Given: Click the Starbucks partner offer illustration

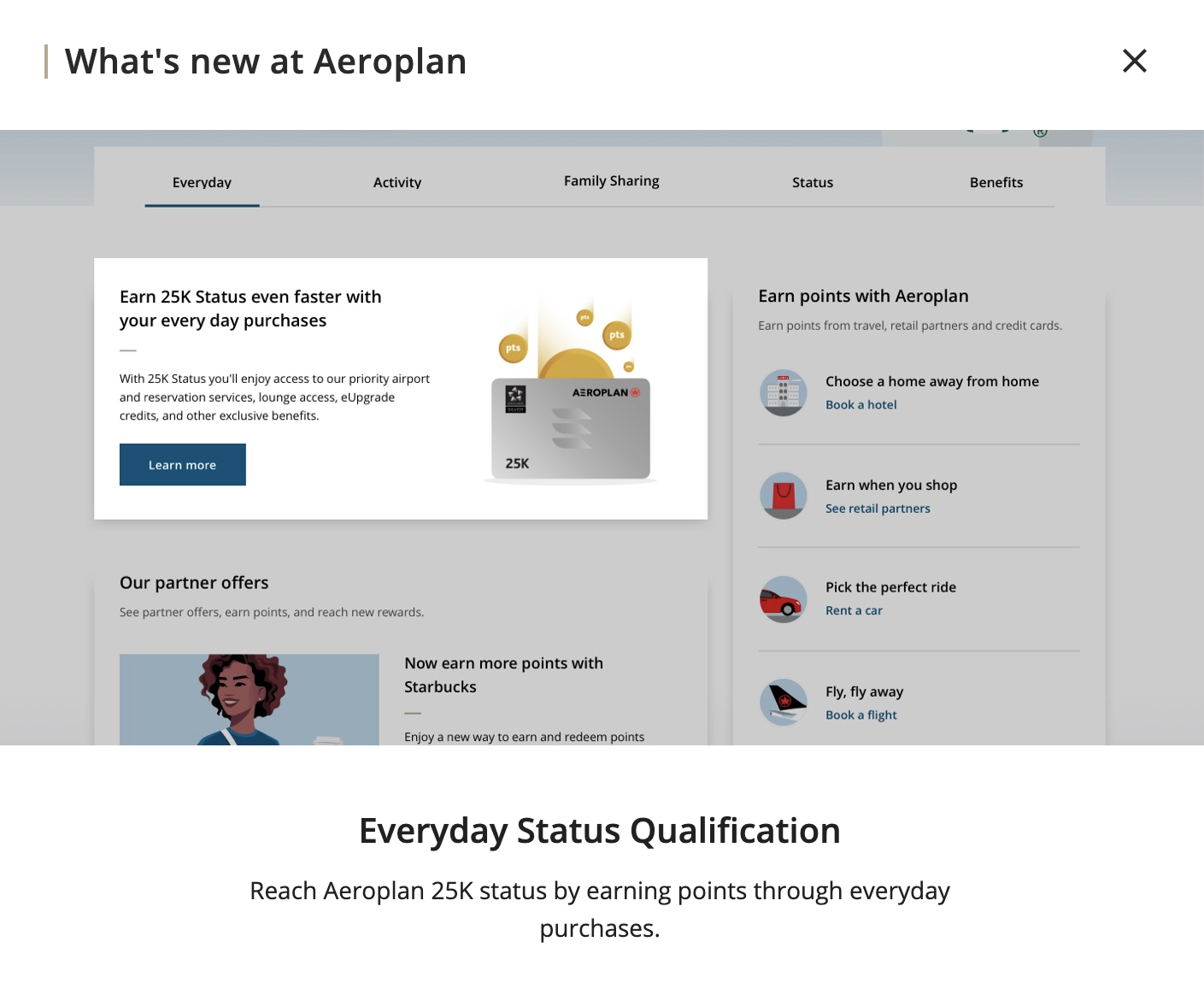Looking at the screenshot, I should (249, 699).
